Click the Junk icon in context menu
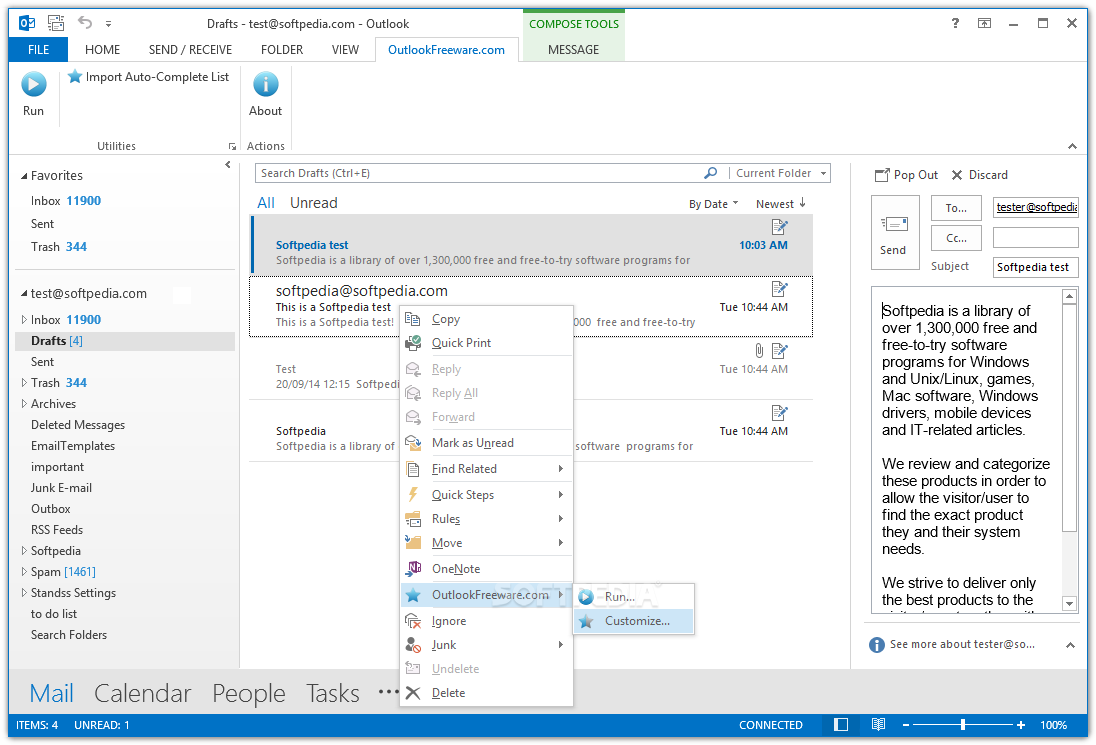Viewport: 1096px width, 745px height. tap(413, 644)
